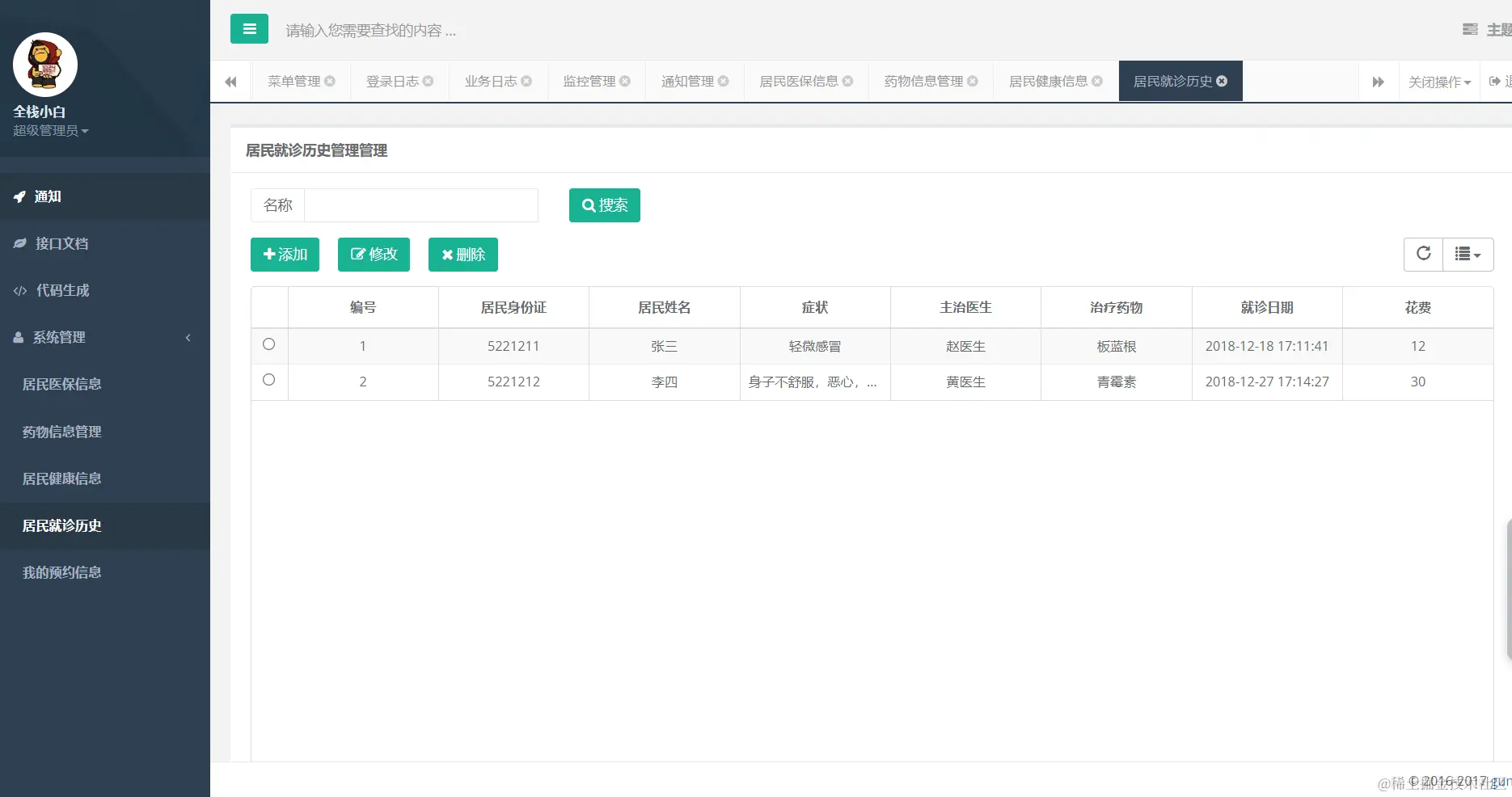
Task: Close the 业务日志 tab via its x icon
Action: [x=526, y=81]
